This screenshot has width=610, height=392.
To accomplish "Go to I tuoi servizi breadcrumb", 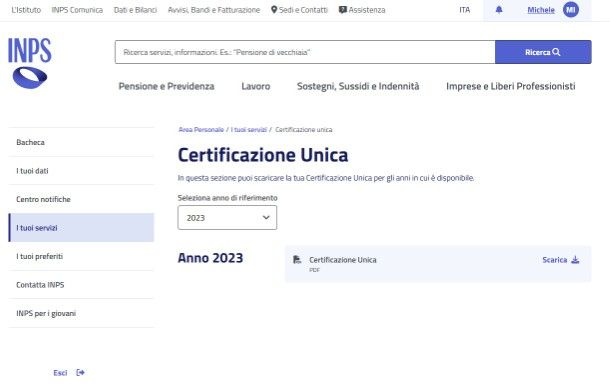I will coord(249,130).
